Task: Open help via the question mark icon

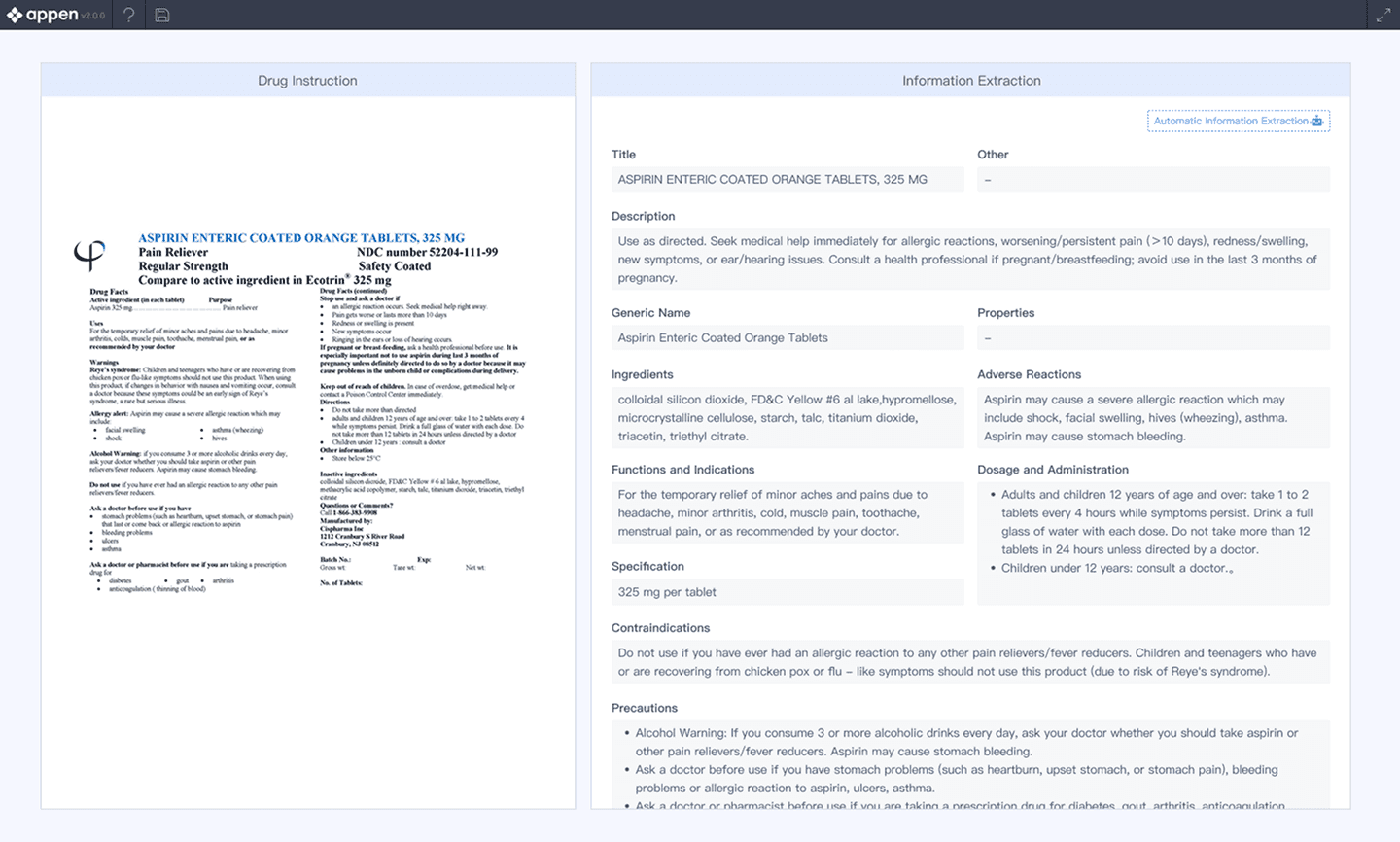Action: tap(128, 15)
